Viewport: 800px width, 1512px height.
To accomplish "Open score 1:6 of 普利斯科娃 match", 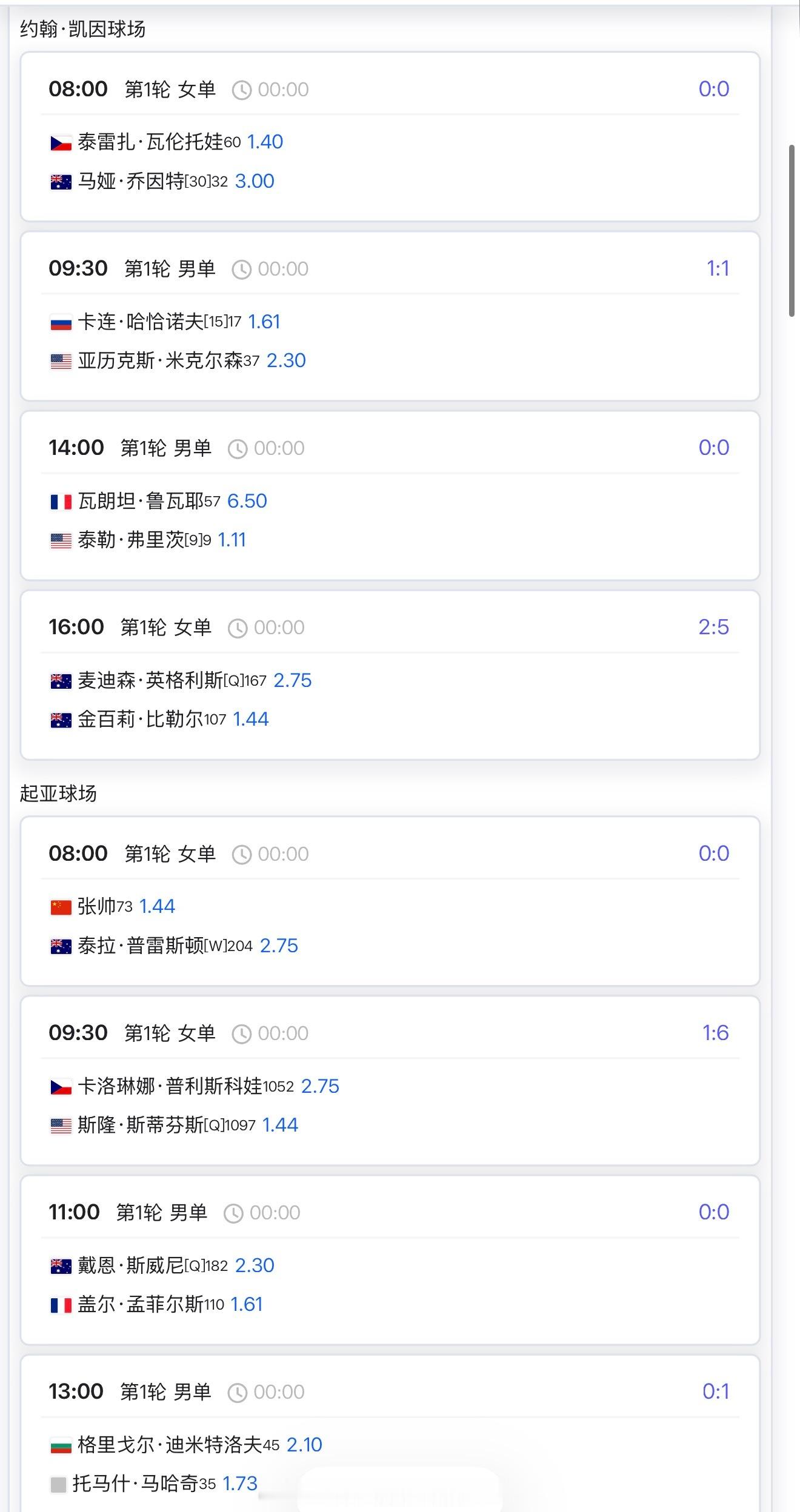I will (715, 1033).
